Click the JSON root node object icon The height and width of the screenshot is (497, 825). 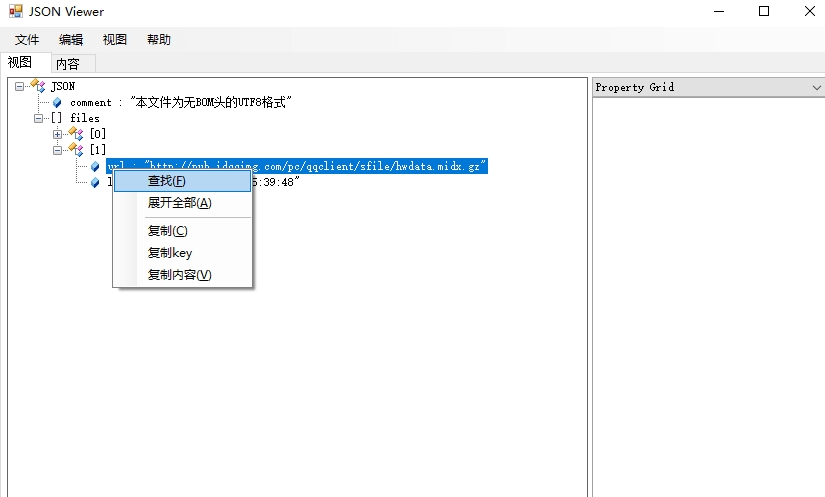[38, 86]
